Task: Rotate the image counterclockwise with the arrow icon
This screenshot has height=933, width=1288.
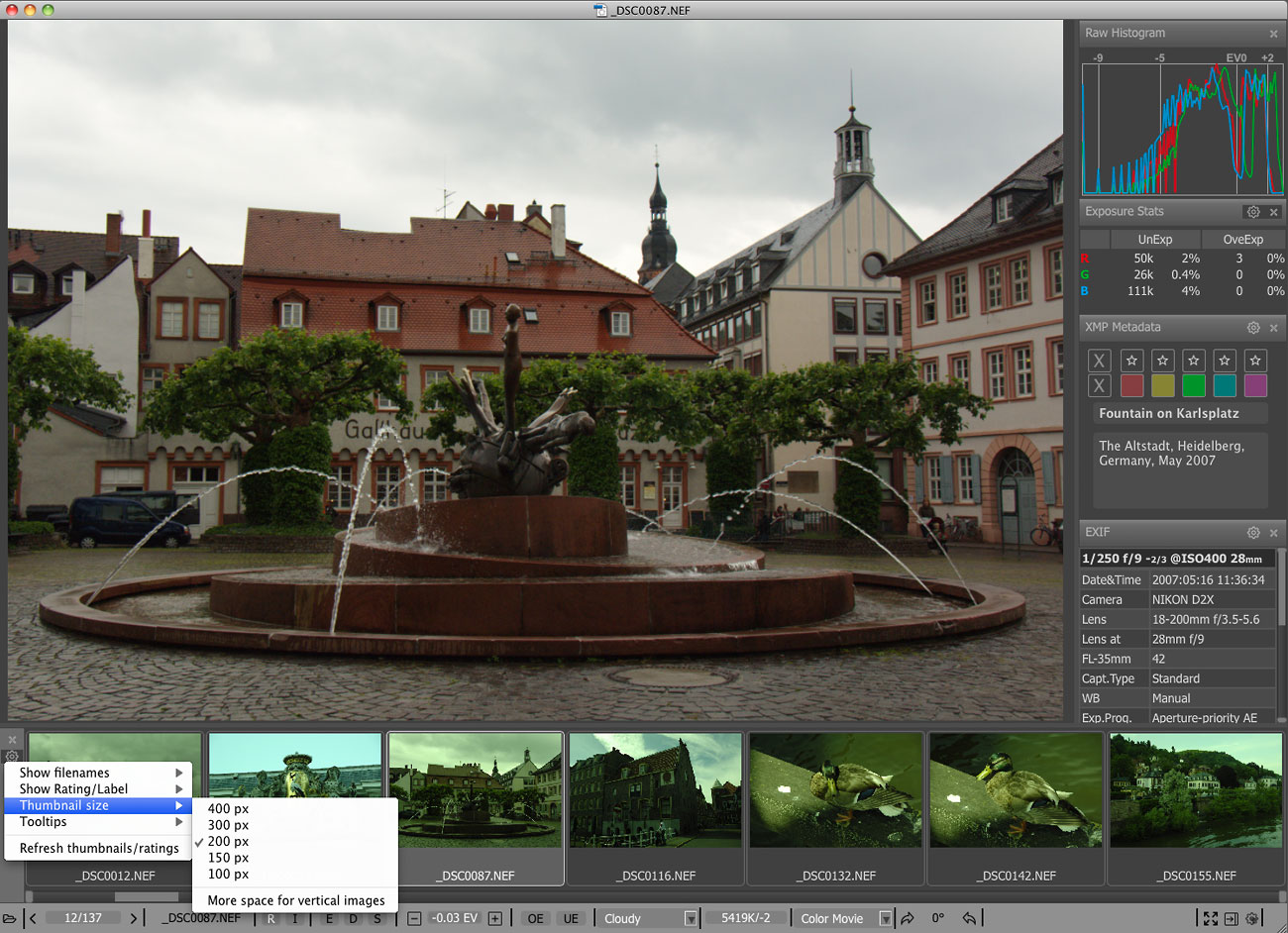Action: [x=969, y=918]
